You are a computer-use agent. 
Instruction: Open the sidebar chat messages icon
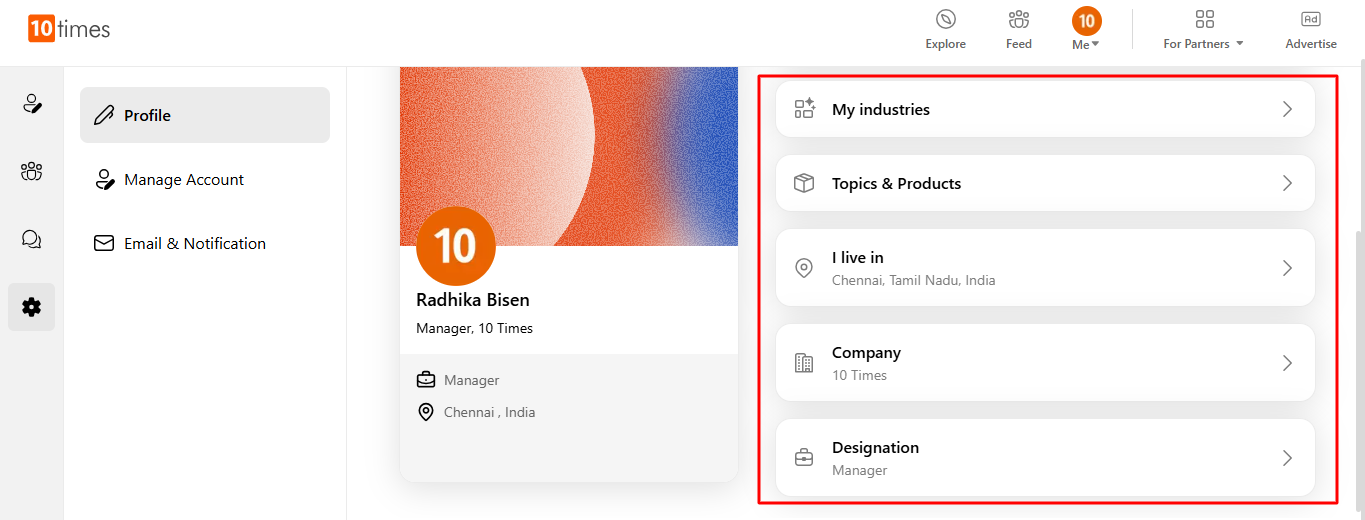[x=31, y=239]
